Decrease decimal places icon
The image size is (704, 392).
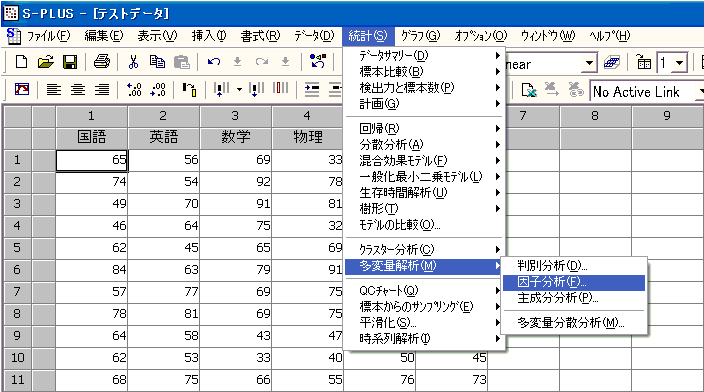coord(158,90)
